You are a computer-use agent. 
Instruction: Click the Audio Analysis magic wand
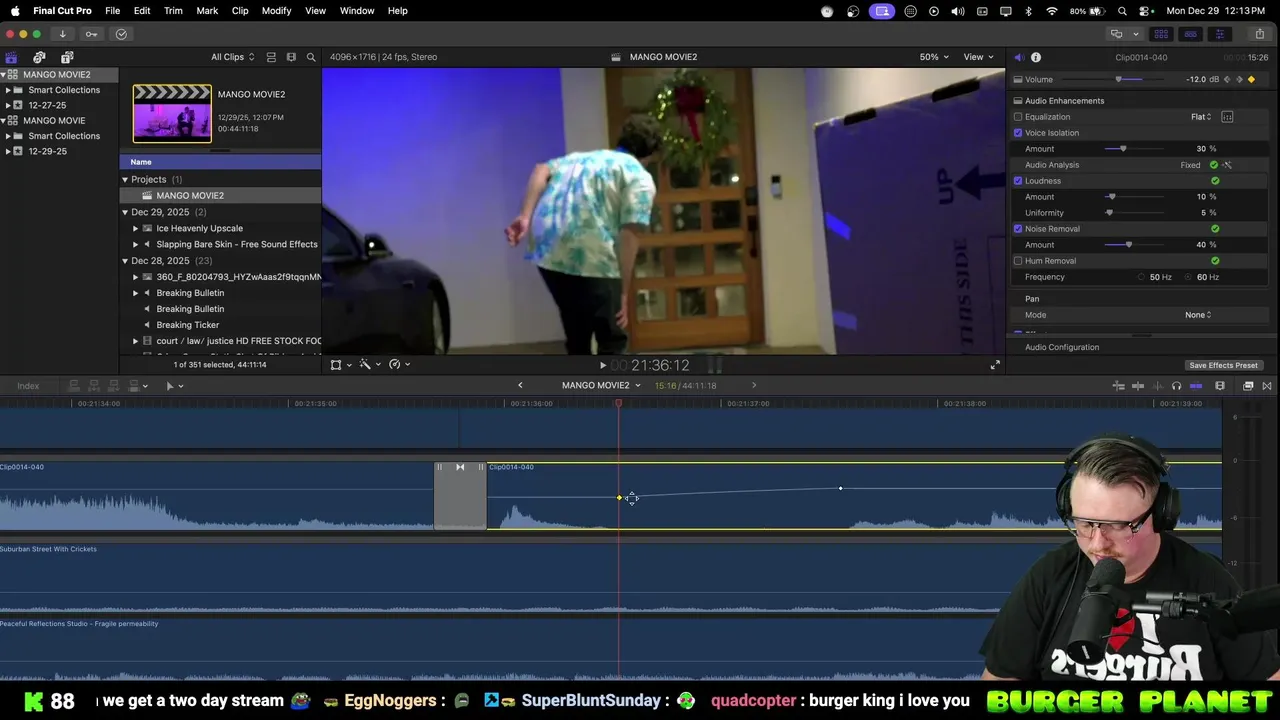click(x=1227, y=165)
